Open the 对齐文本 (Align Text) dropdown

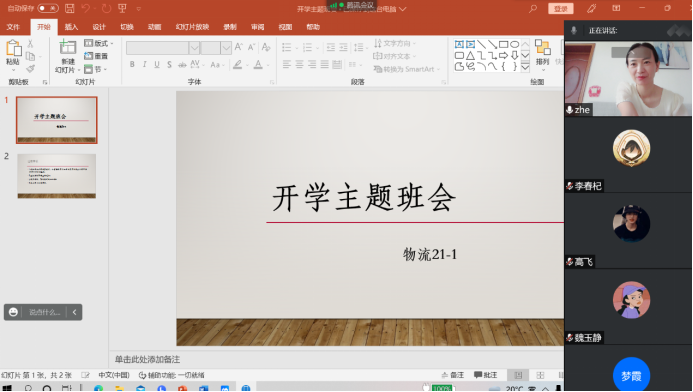395,56
